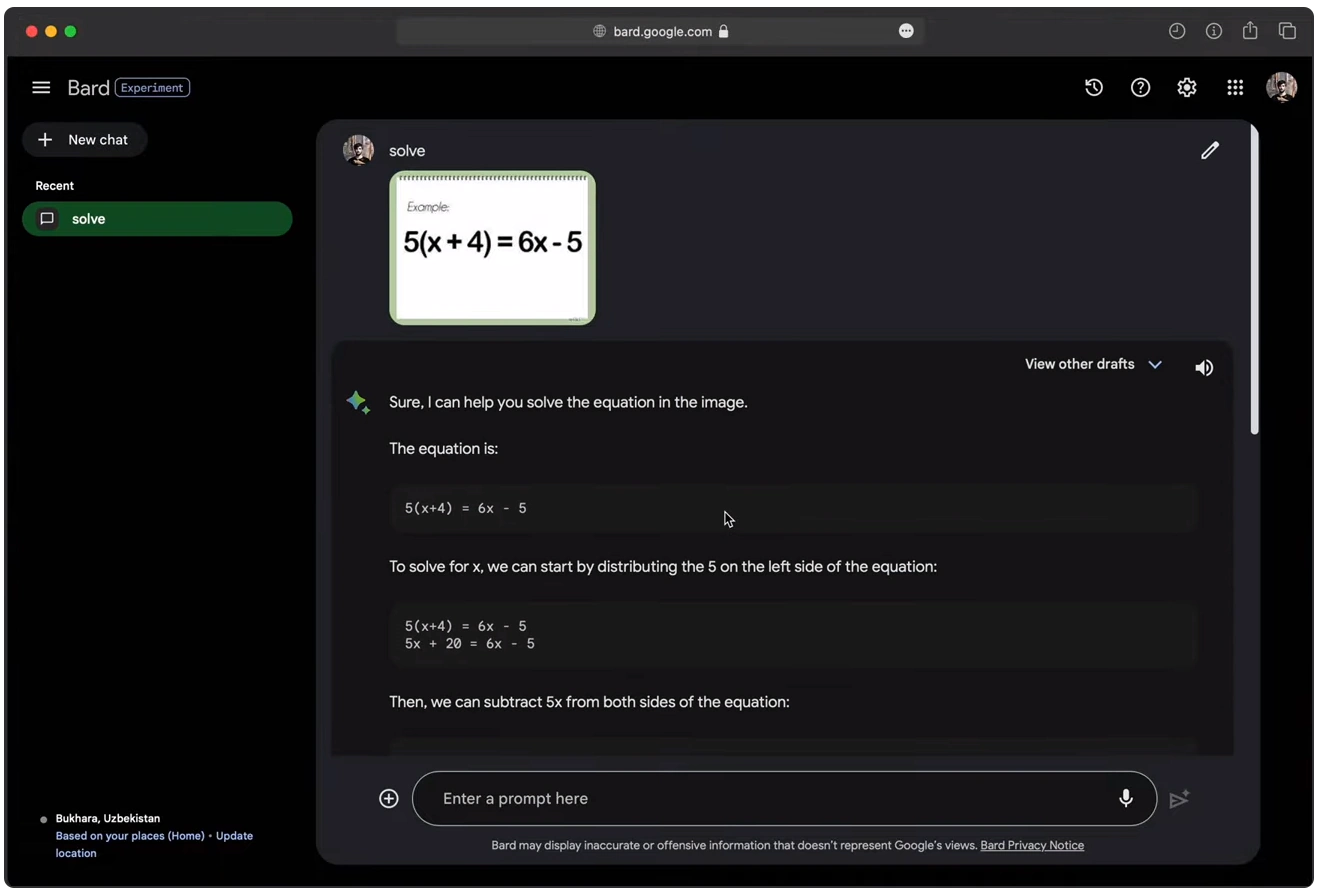Viewport: 1321px width, 895px height.
Task: Expand View other drafts
Action: tap(1093, 364)
